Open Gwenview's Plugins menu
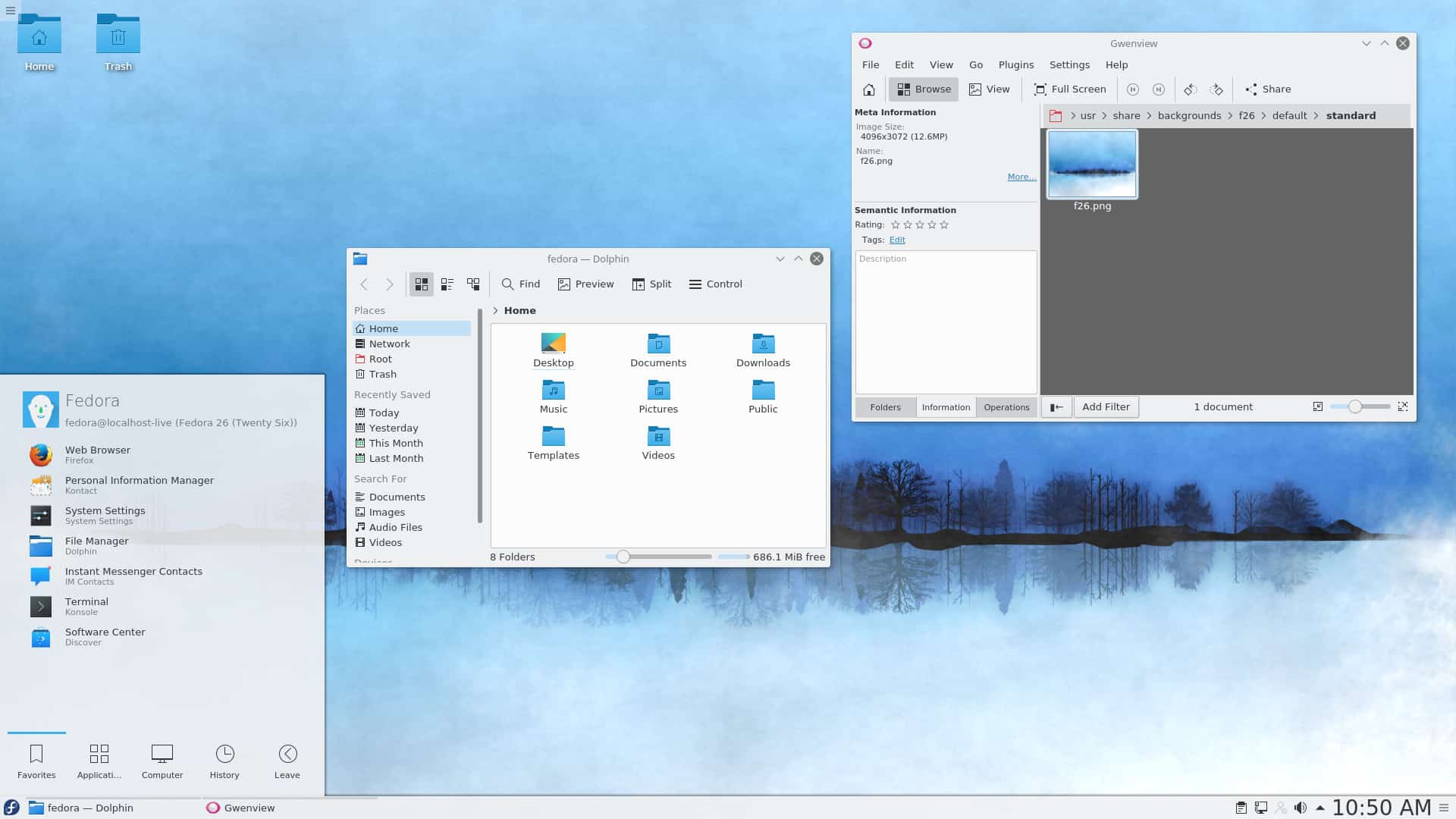 point(1015,64)
